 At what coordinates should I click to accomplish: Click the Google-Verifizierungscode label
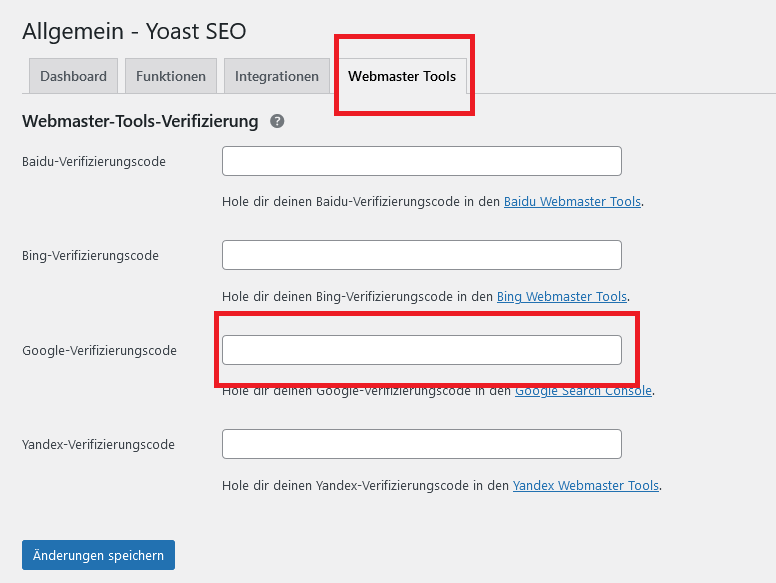pyautogui.click(x=99, y=350)
